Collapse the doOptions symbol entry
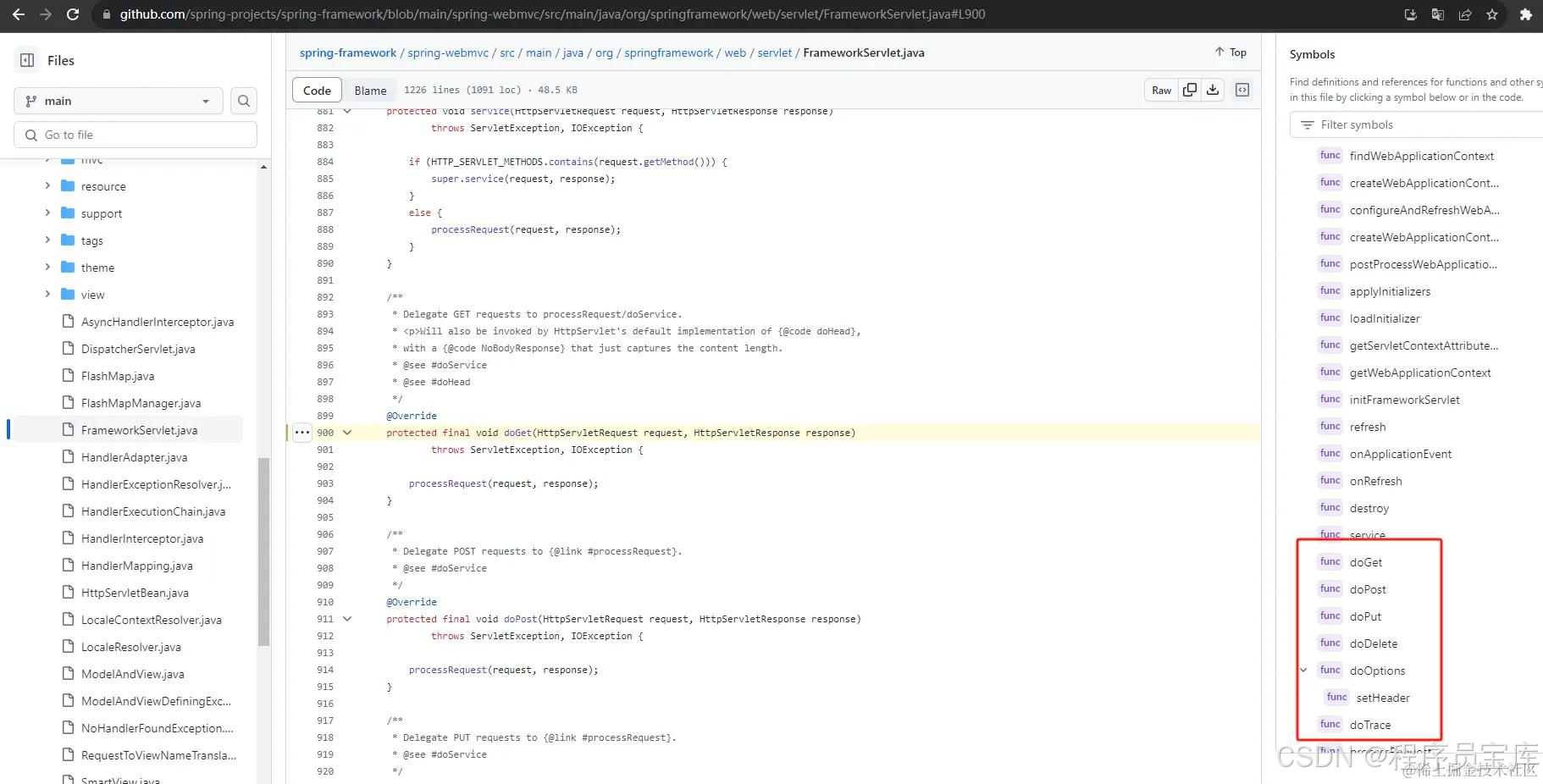Viewport: 1543px width, 784px height. tap(1303, 670)
